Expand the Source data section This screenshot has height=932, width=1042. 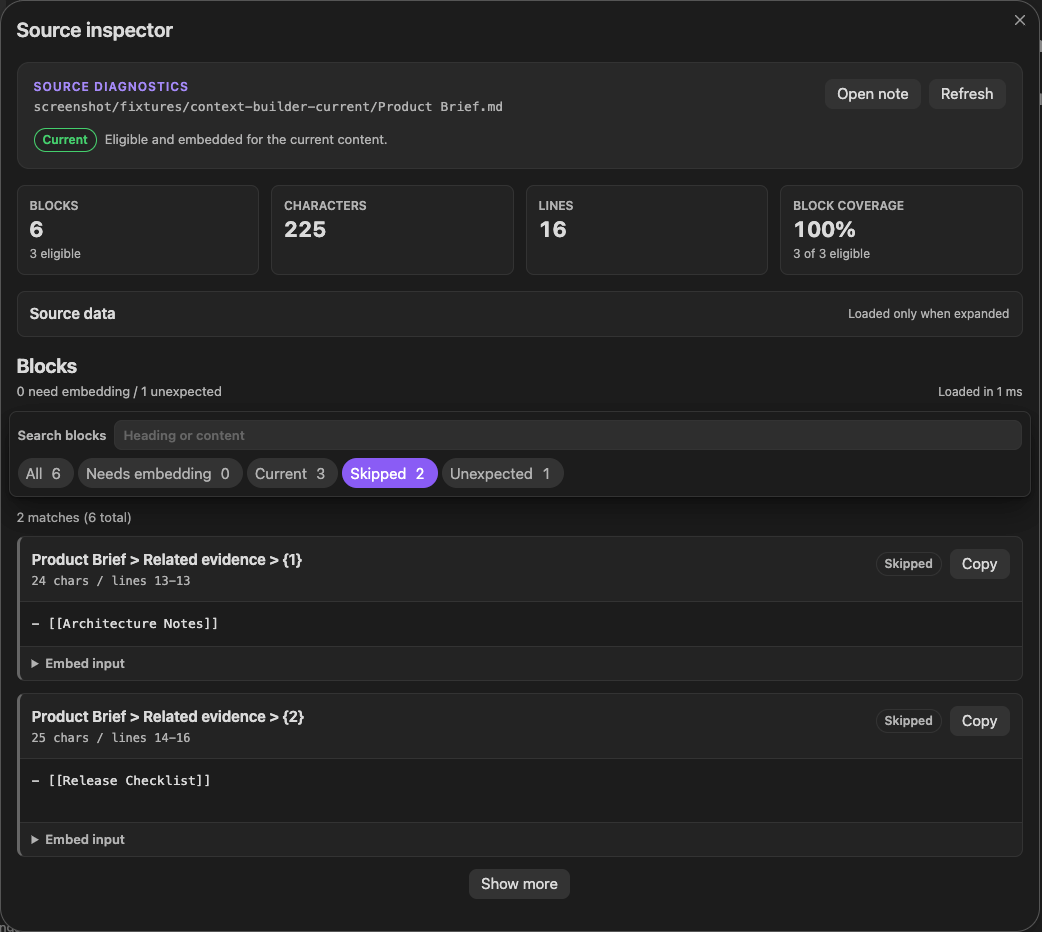pos(519,314)
